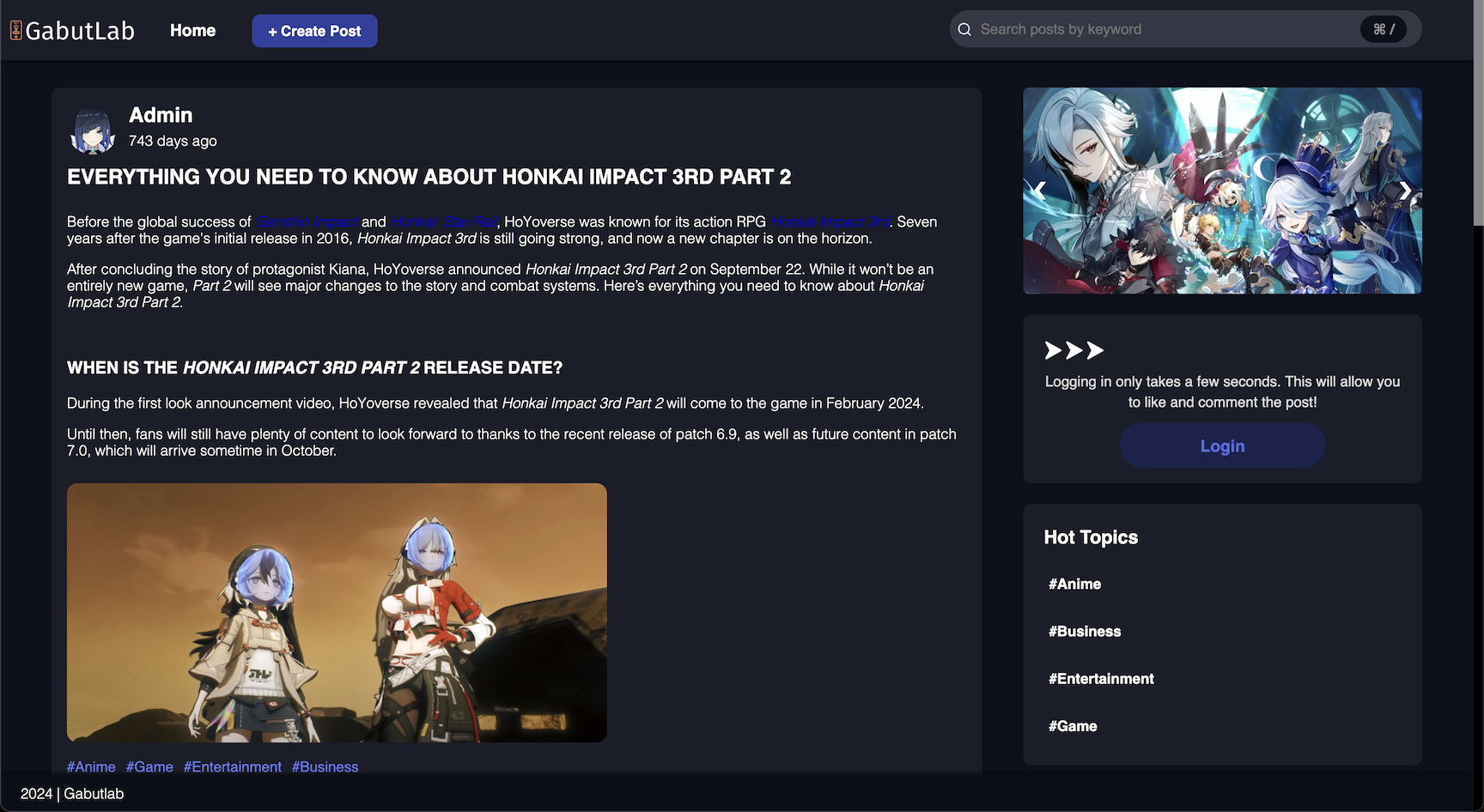Click the paragraph starting "Until then, fans"
Image resolution: width=1484 pixels, height=812 pixels.
(x=512, y=442)
